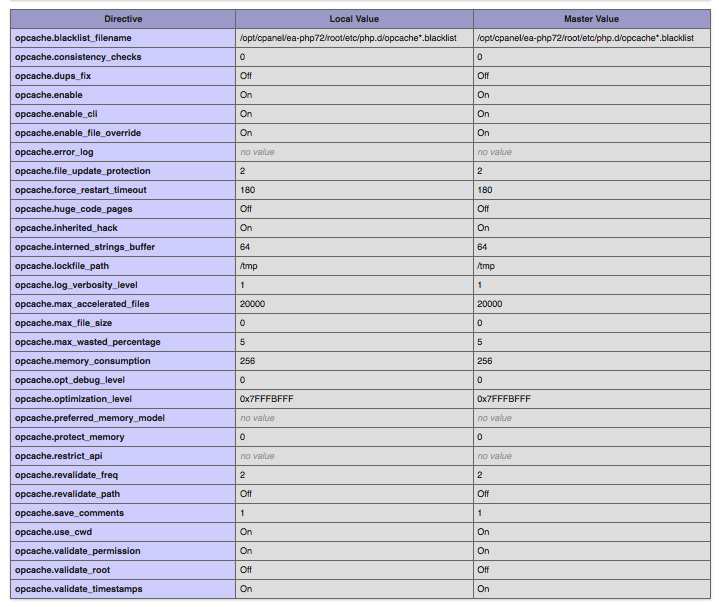Click local value 180 for force_restart_timeout
The width and height of the screenshot is (719, 607).
pyautogui.click(x=247, y=190)
